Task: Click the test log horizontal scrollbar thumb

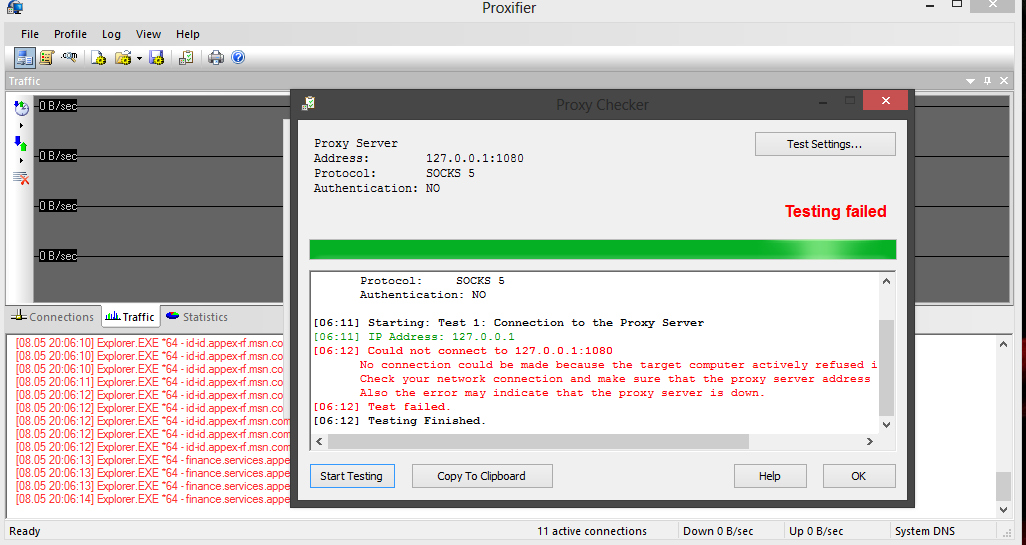Action: pos(538,442)
